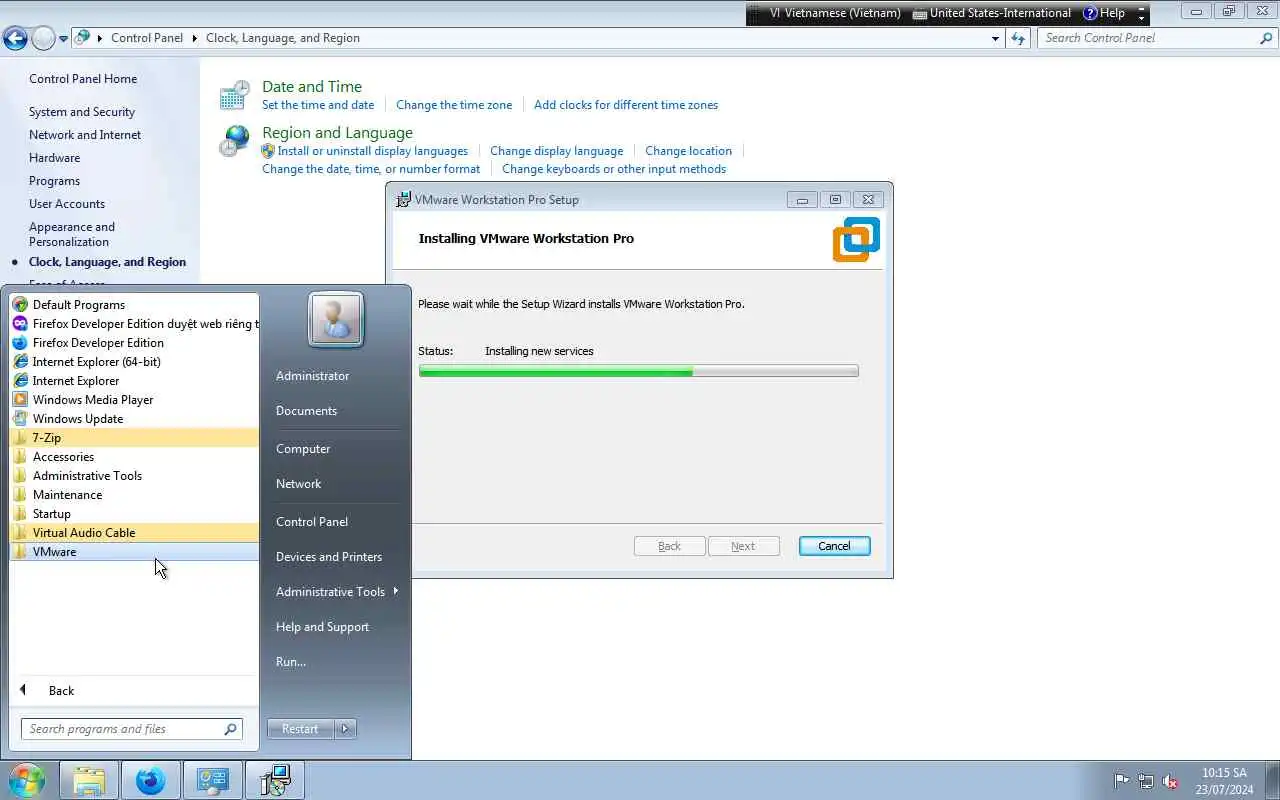This screenshot has height=800, width=1280.
Task: Click the Back arrow in Control Panel
Action: pyautogui.click(x=15, y=38)
